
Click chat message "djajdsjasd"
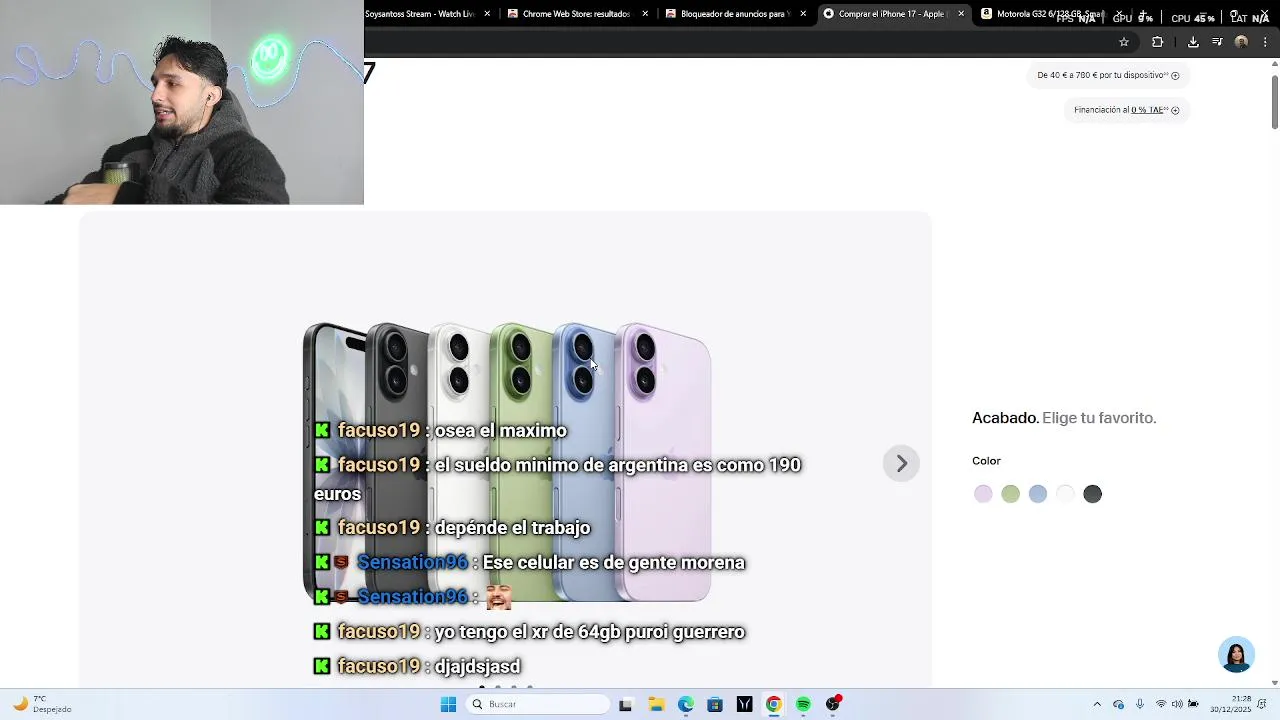click(477, 666)
